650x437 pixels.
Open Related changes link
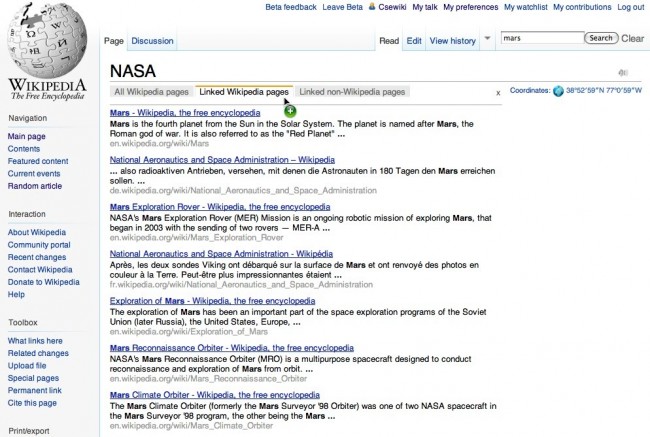(x=38, y=353)
